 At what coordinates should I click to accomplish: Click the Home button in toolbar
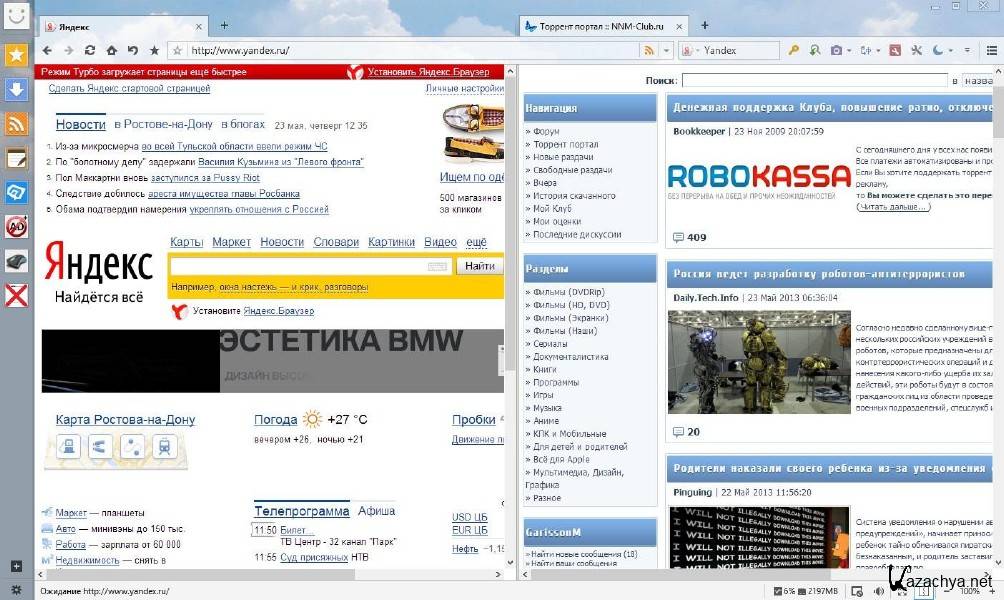click(111, 50)
